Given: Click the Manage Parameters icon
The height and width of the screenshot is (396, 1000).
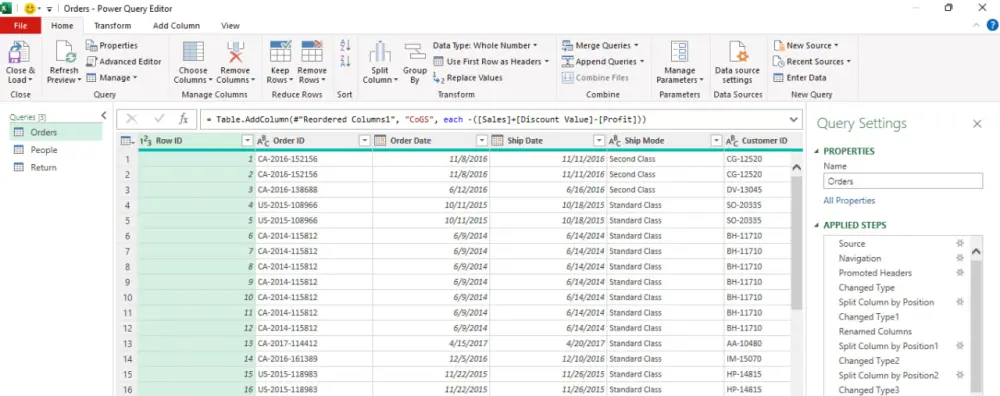Looking at the screenshot, I should [x=680, y=52].
